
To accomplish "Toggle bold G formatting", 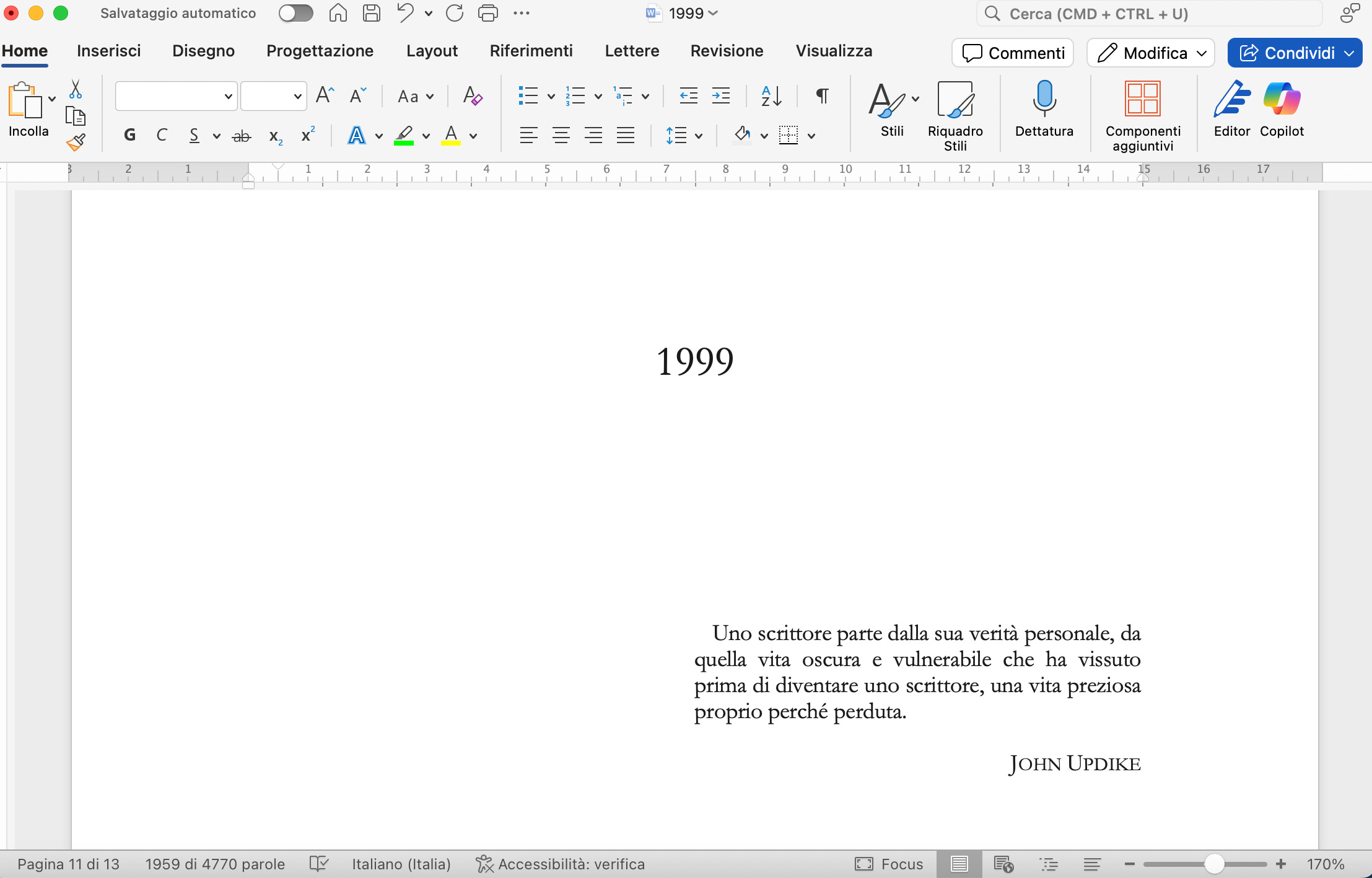I will (x=129, y=135).
